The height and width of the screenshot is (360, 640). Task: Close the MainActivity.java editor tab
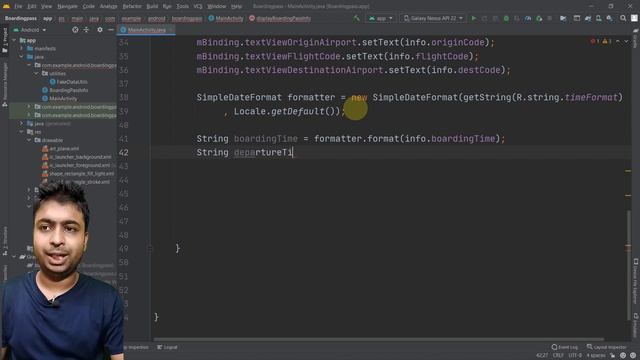click(171, 30)
